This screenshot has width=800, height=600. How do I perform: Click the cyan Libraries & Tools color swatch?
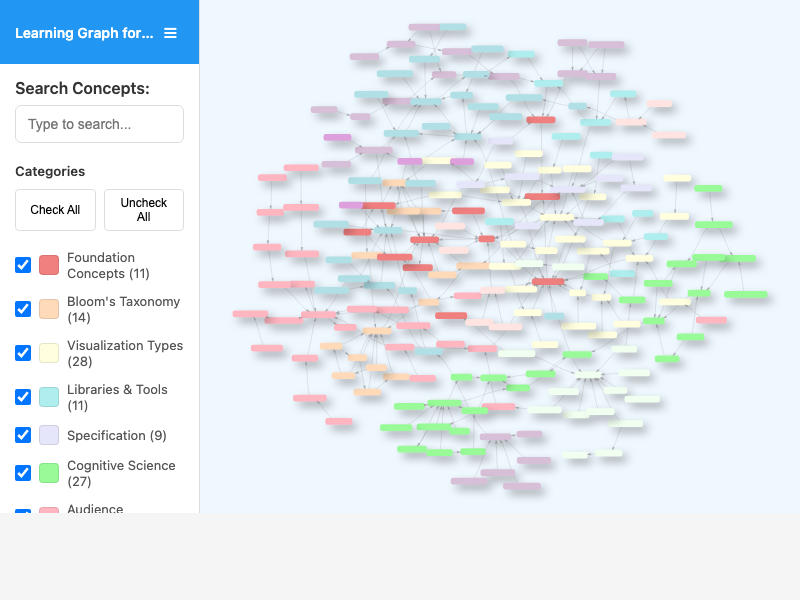48,397
